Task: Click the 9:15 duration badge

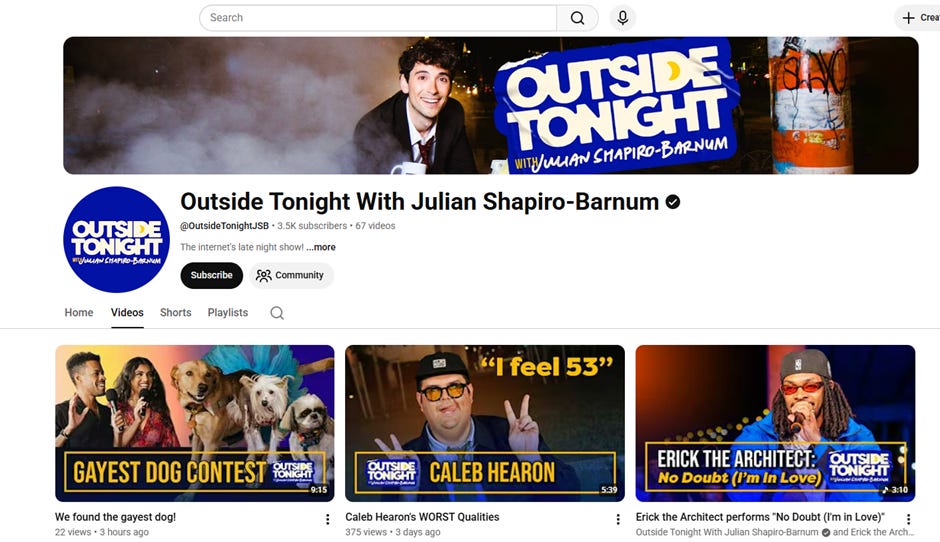Action: pos(319,490)
